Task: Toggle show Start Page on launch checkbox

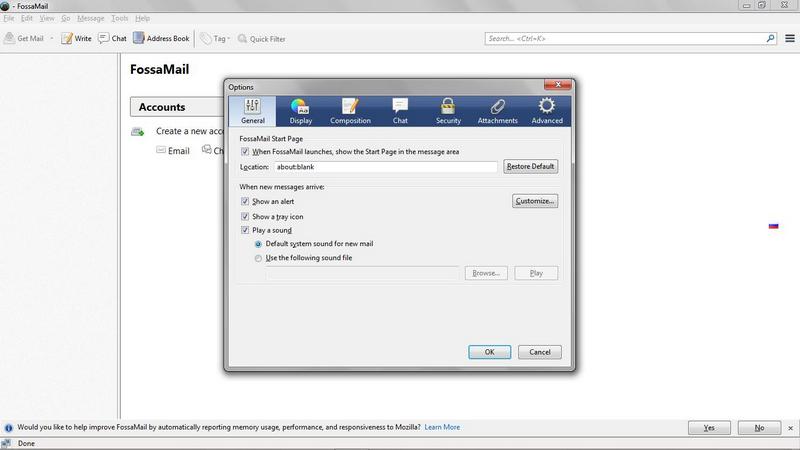Action: tap(245, 152)
